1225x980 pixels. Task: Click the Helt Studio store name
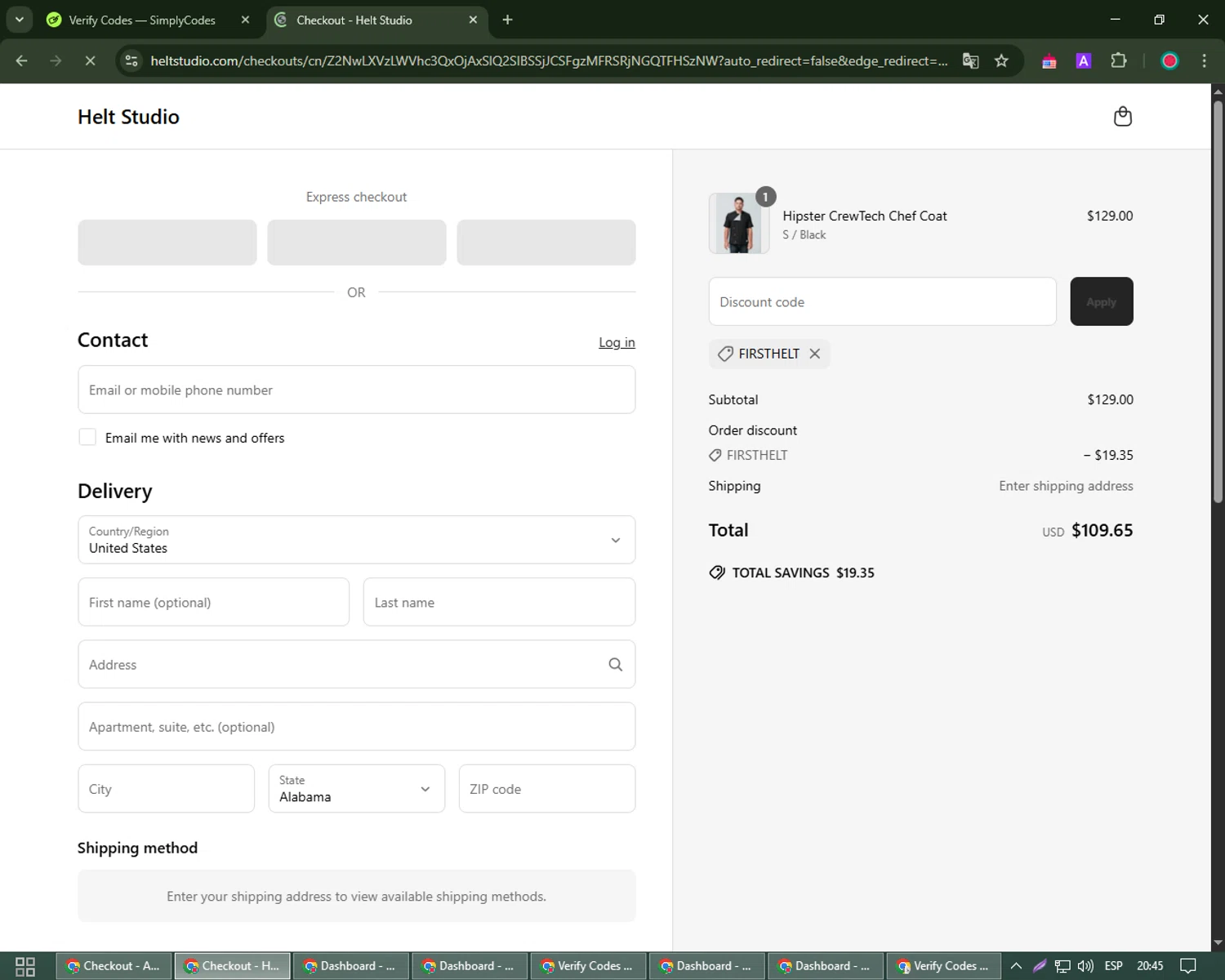128,117
